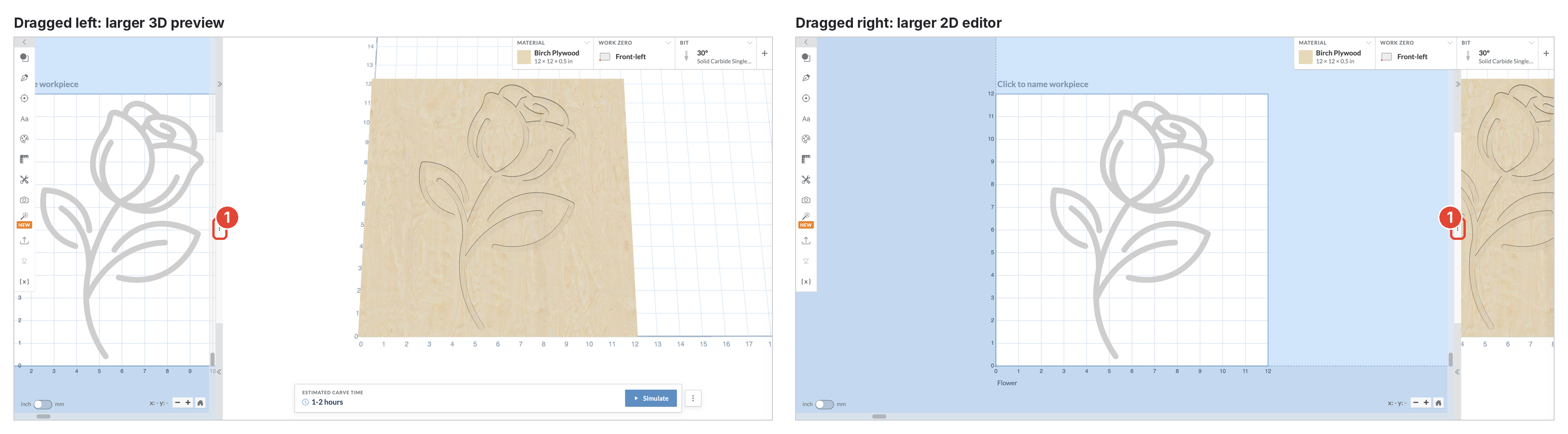
Task: Click the import upload icon in left screenshot
Action: 25,241
